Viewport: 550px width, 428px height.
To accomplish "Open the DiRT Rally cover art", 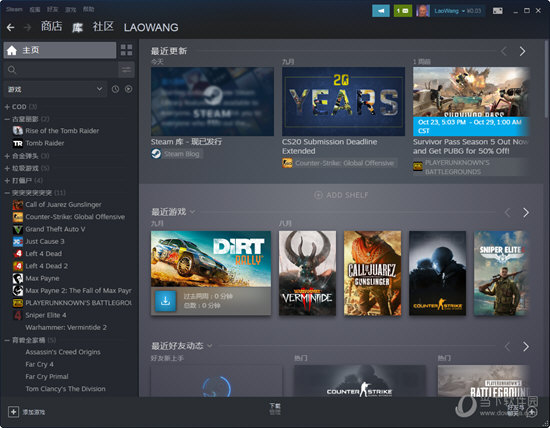I will pyautogui.click(x=211, y=259).
